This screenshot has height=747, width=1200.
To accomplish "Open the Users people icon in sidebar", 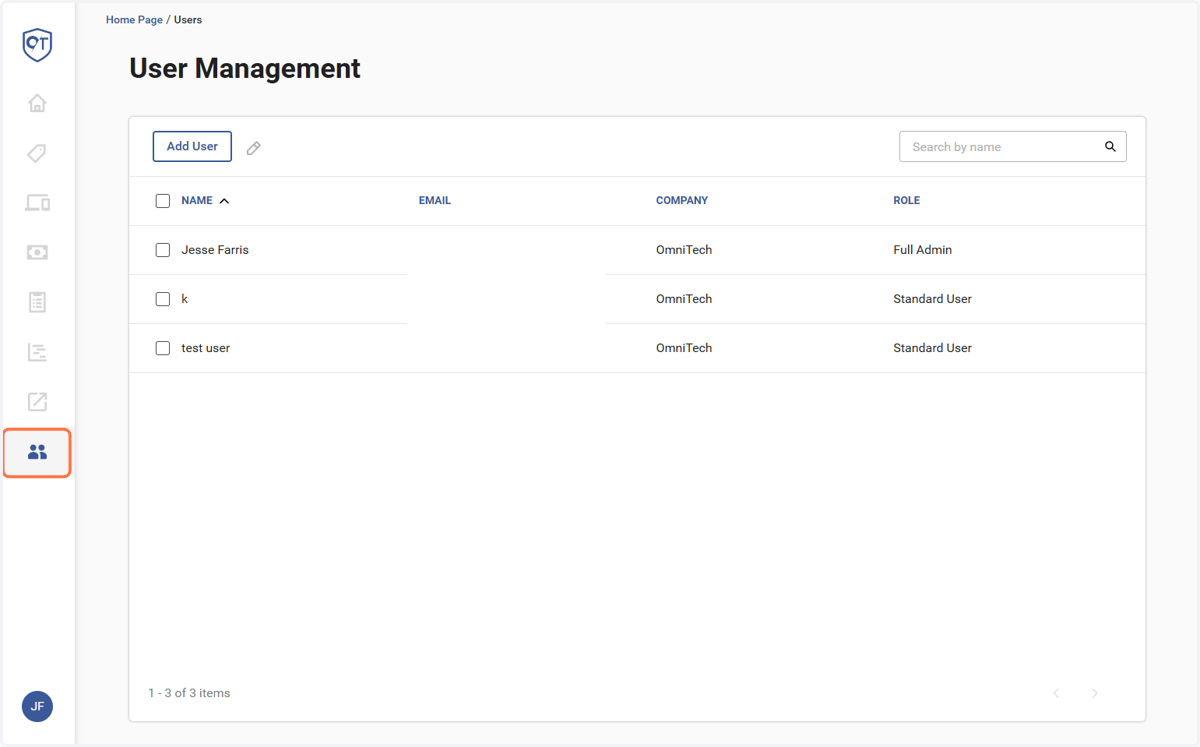I will pos(37,452).
